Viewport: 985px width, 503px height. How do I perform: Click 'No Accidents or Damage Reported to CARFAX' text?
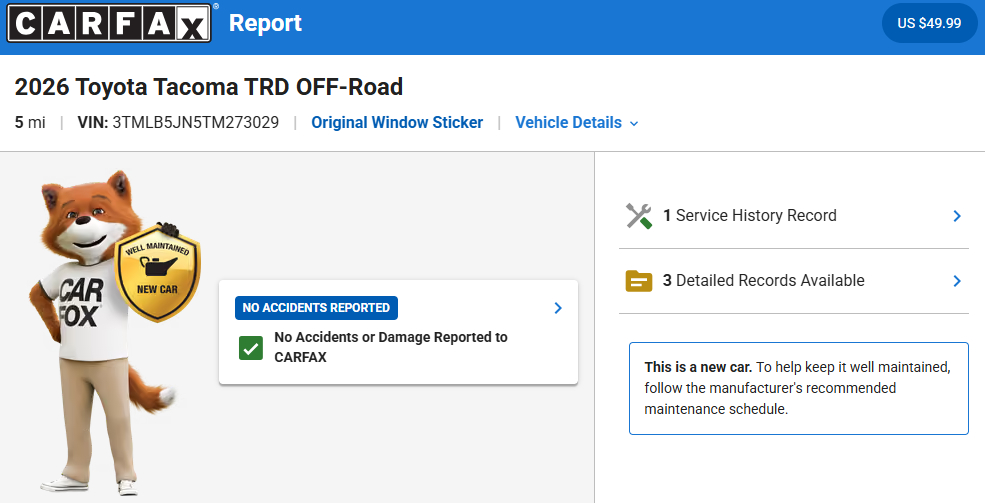point(391,347)
